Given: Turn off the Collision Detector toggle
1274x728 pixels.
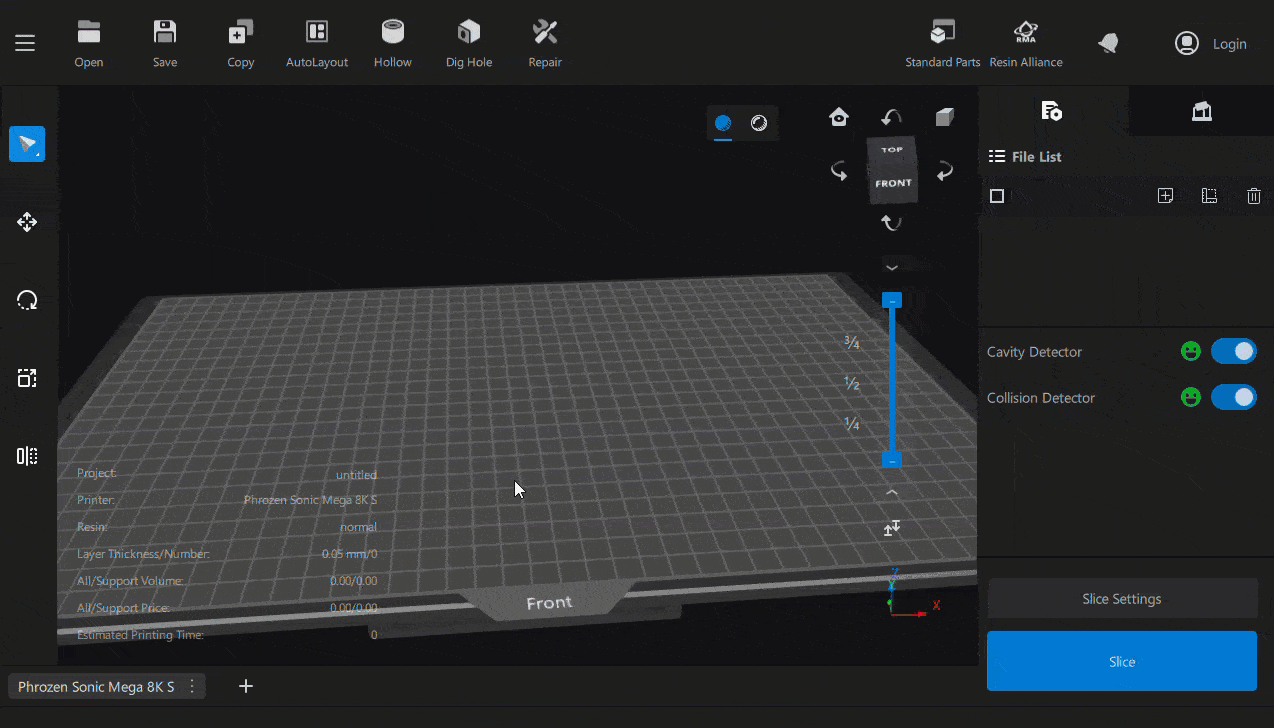Looking at the screenshot, I should point(1233,397).
